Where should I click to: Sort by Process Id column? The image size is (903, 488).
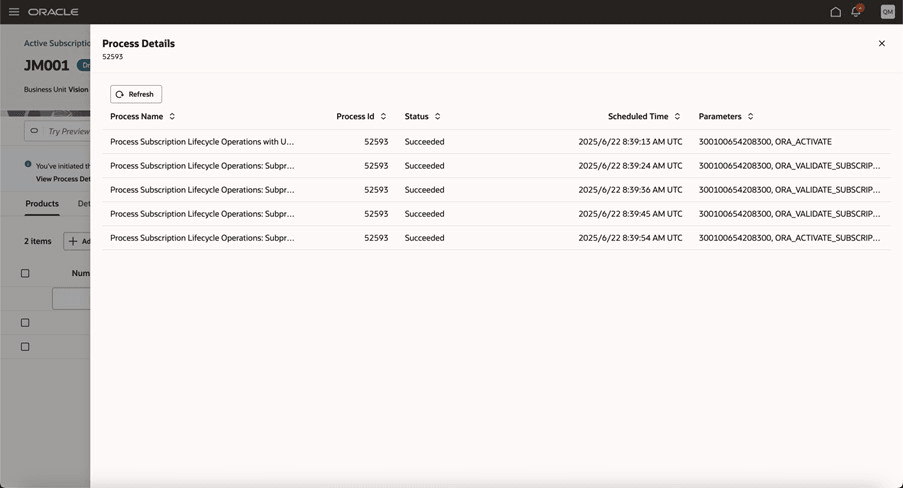click(x=383, y=116)
